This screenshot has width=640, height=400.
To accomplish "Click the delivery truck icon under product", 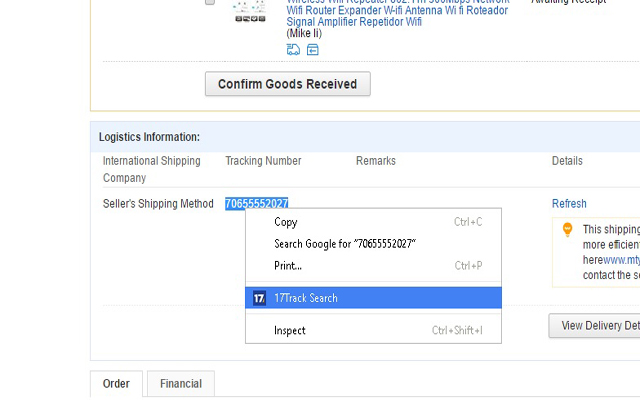I will click(293, 49).
